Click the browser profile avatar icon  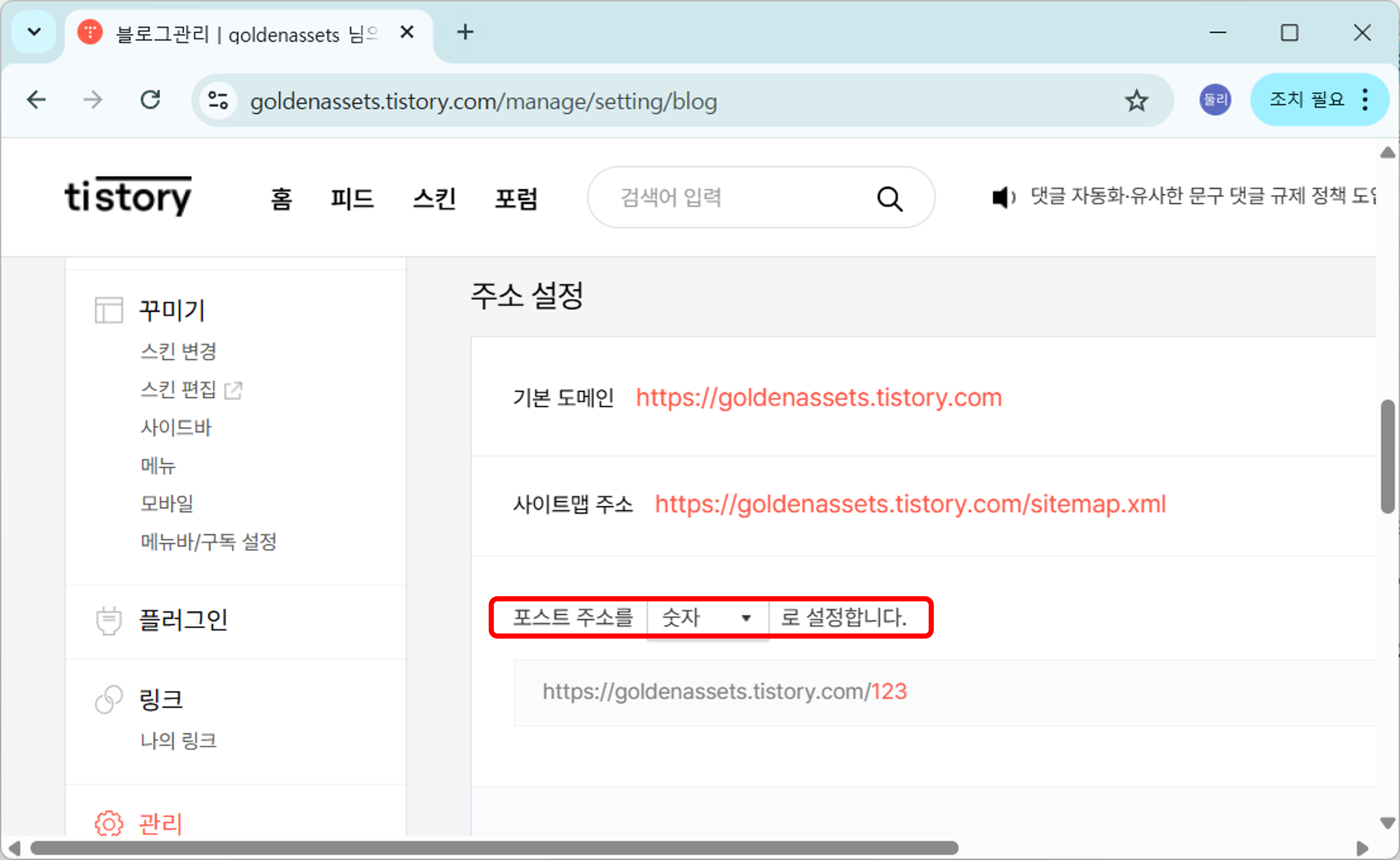(x=1215, y=100)
